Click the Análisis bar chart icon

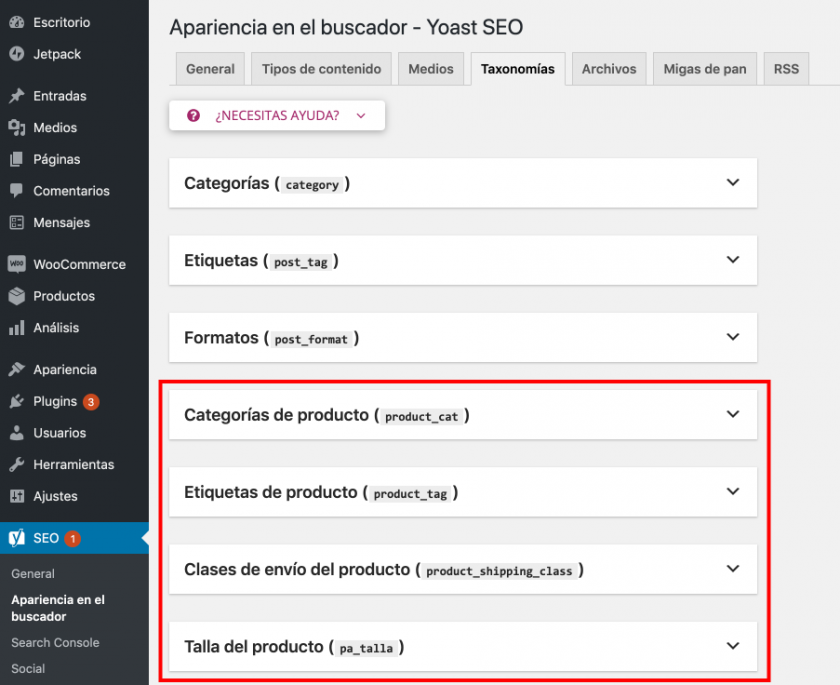[x=17, y=327]
